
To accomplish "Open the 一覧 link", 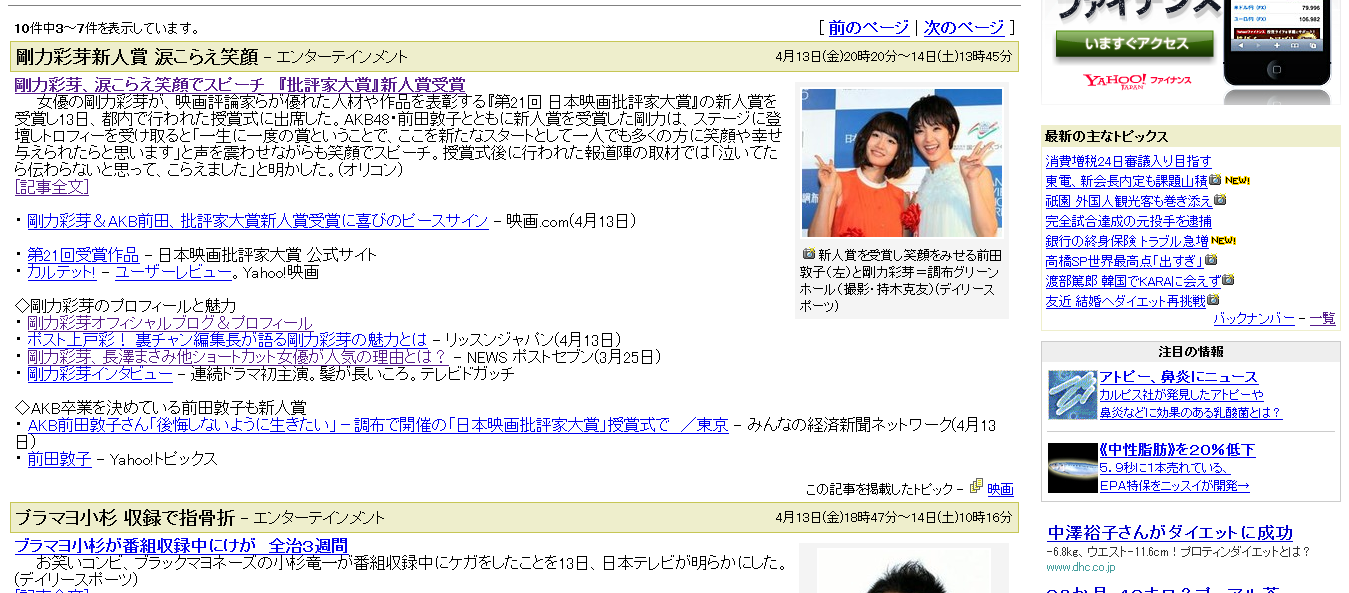I will pos(1322,319).
